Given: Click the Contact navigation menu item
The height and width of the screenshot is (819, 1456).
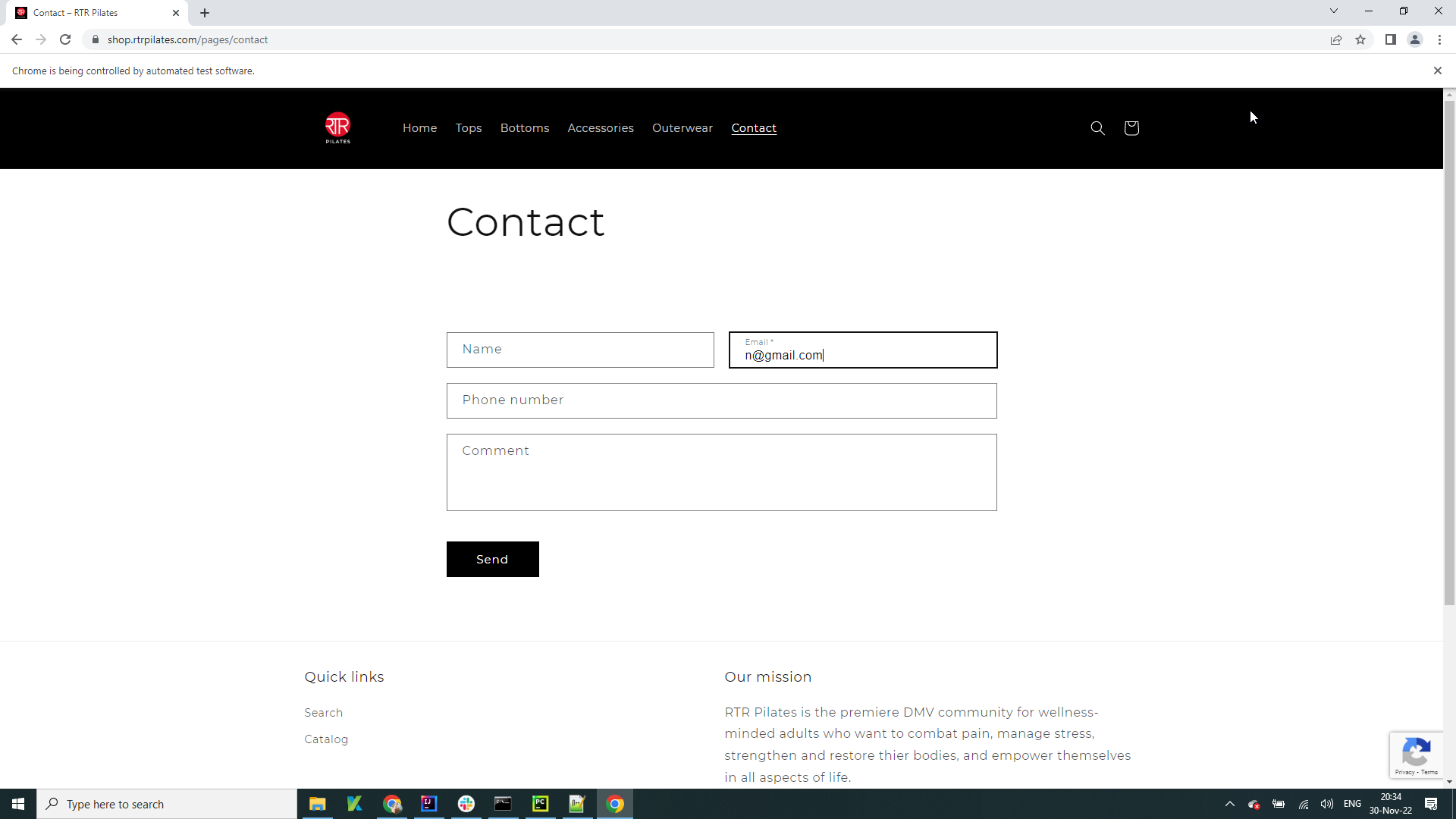Looking at the screenshot, I should click(754, 128).
